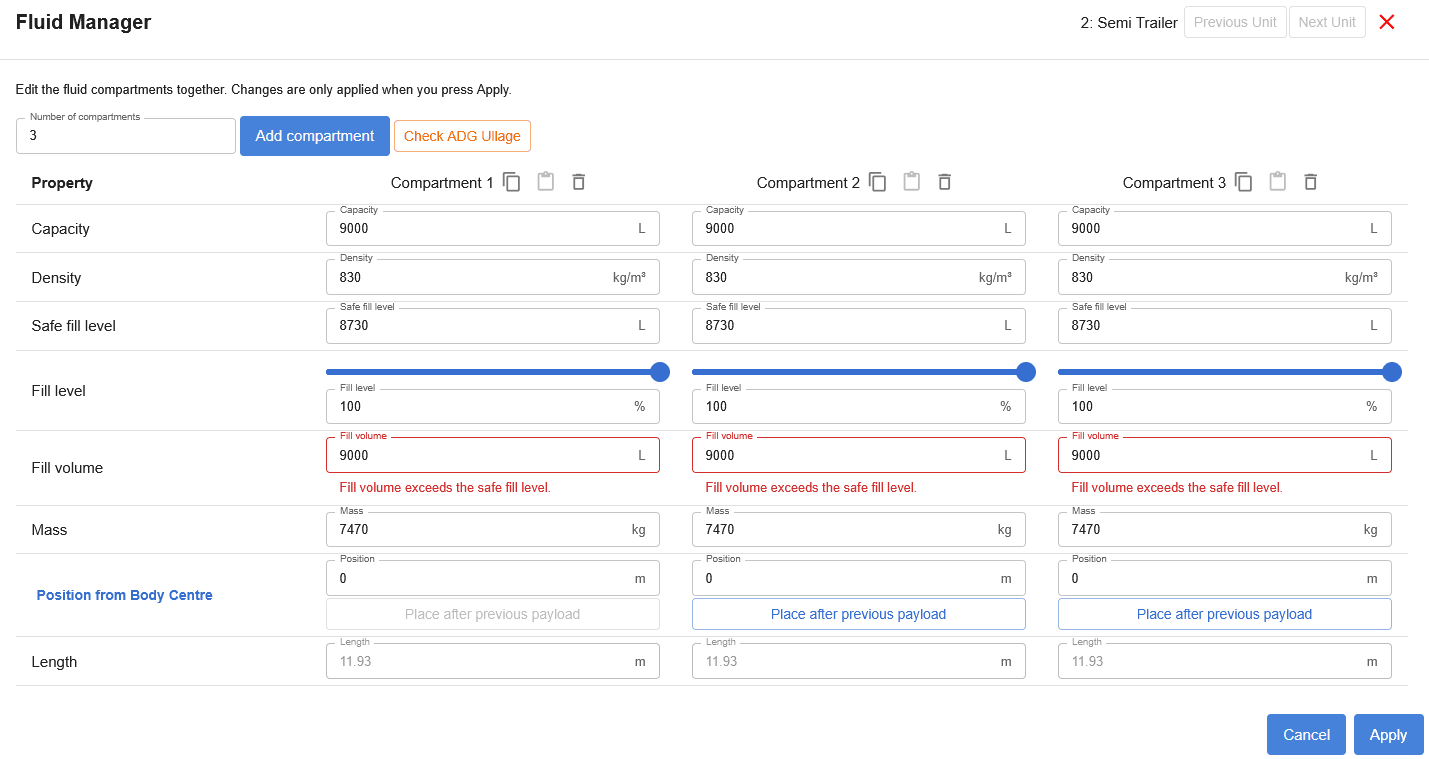
Task: Edit the Number of compartments field
Action: click(x=126, y=136)
